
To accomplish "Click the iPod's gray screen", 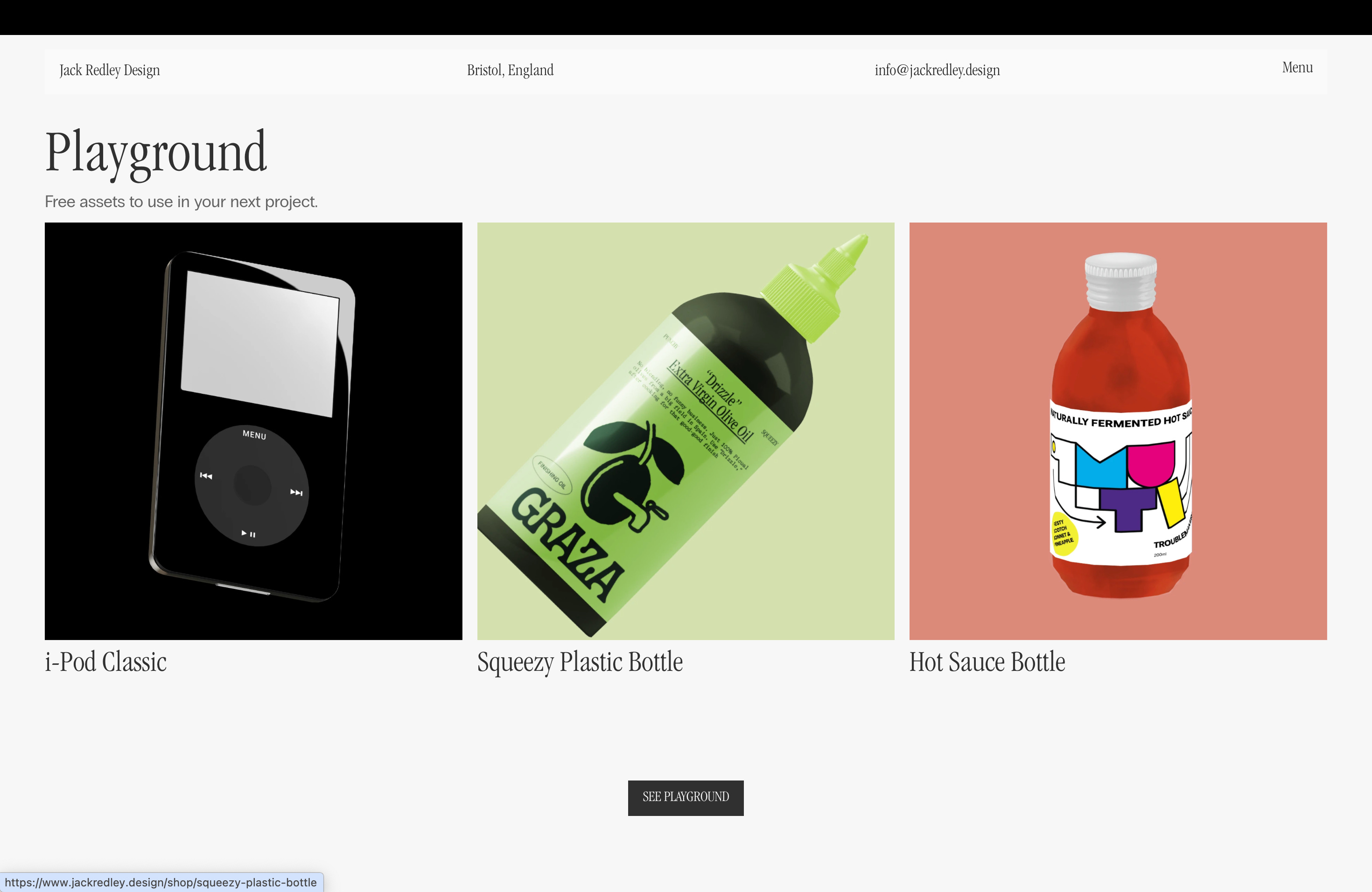I will [x=259, y=344].
